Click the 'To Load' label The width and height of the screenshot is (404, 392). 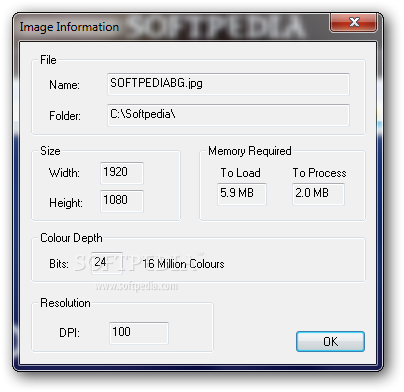[x=241, y=173]
